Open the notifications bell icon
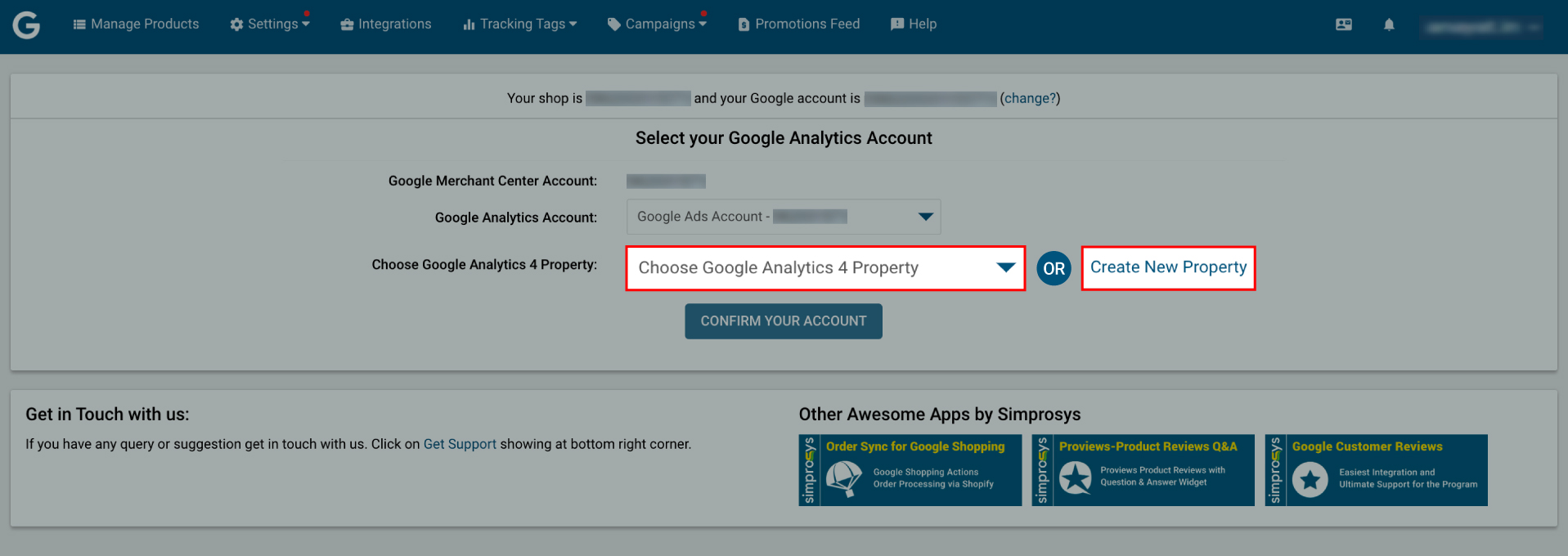Image resolution: width=1568 pixels, height=556 pixels. (x=1389, y=25)
